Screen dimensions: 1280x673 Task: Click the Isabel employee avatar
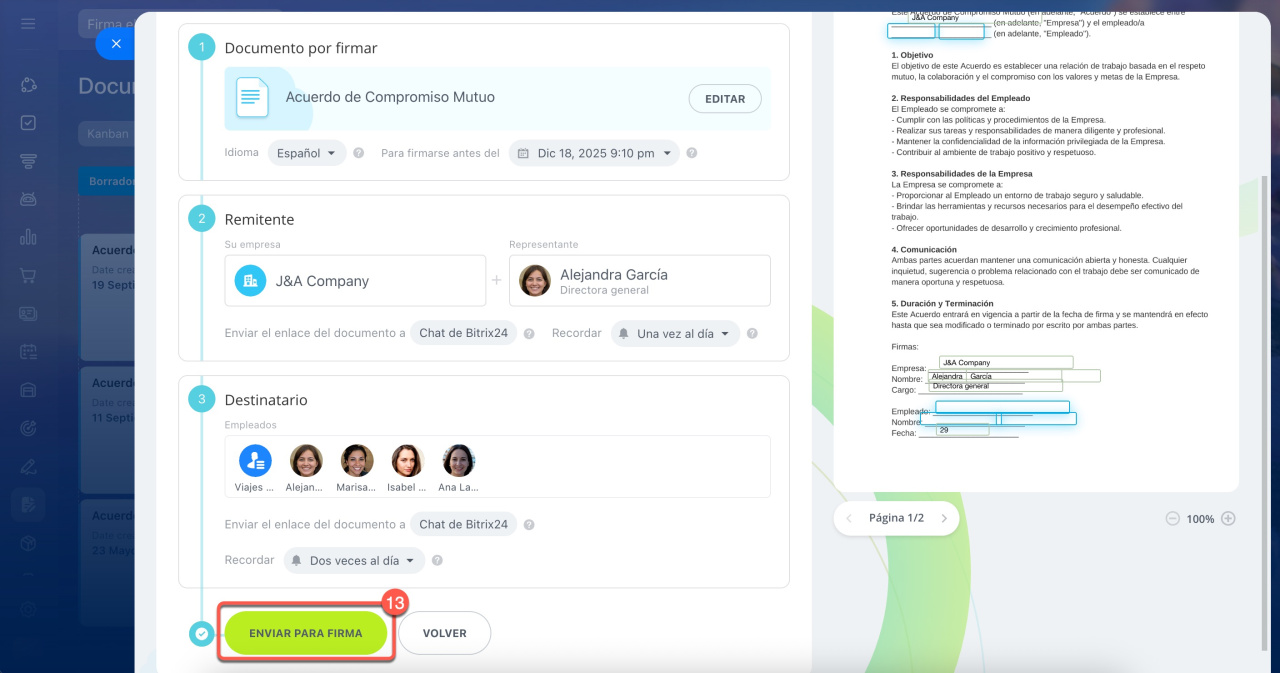[x=408, y=461]
